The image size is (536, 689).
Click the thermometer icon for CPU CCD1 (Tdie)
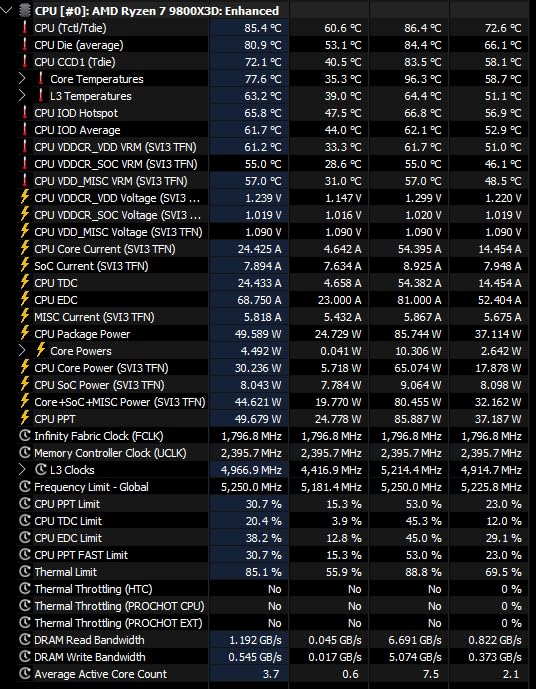click(25, 62)
